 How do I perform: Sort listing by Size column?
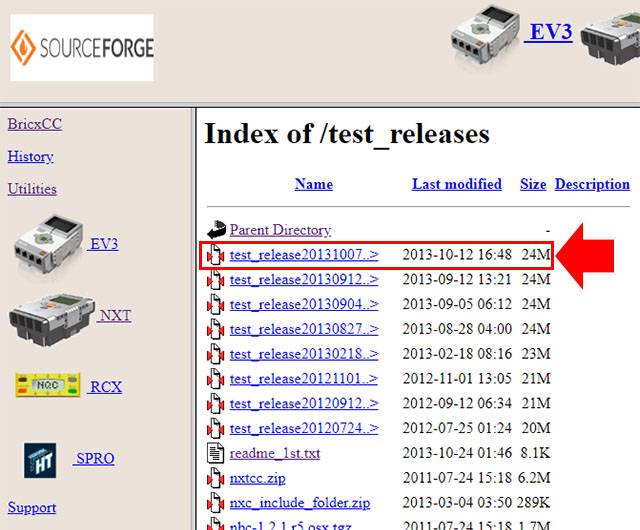tap(533, 184)
